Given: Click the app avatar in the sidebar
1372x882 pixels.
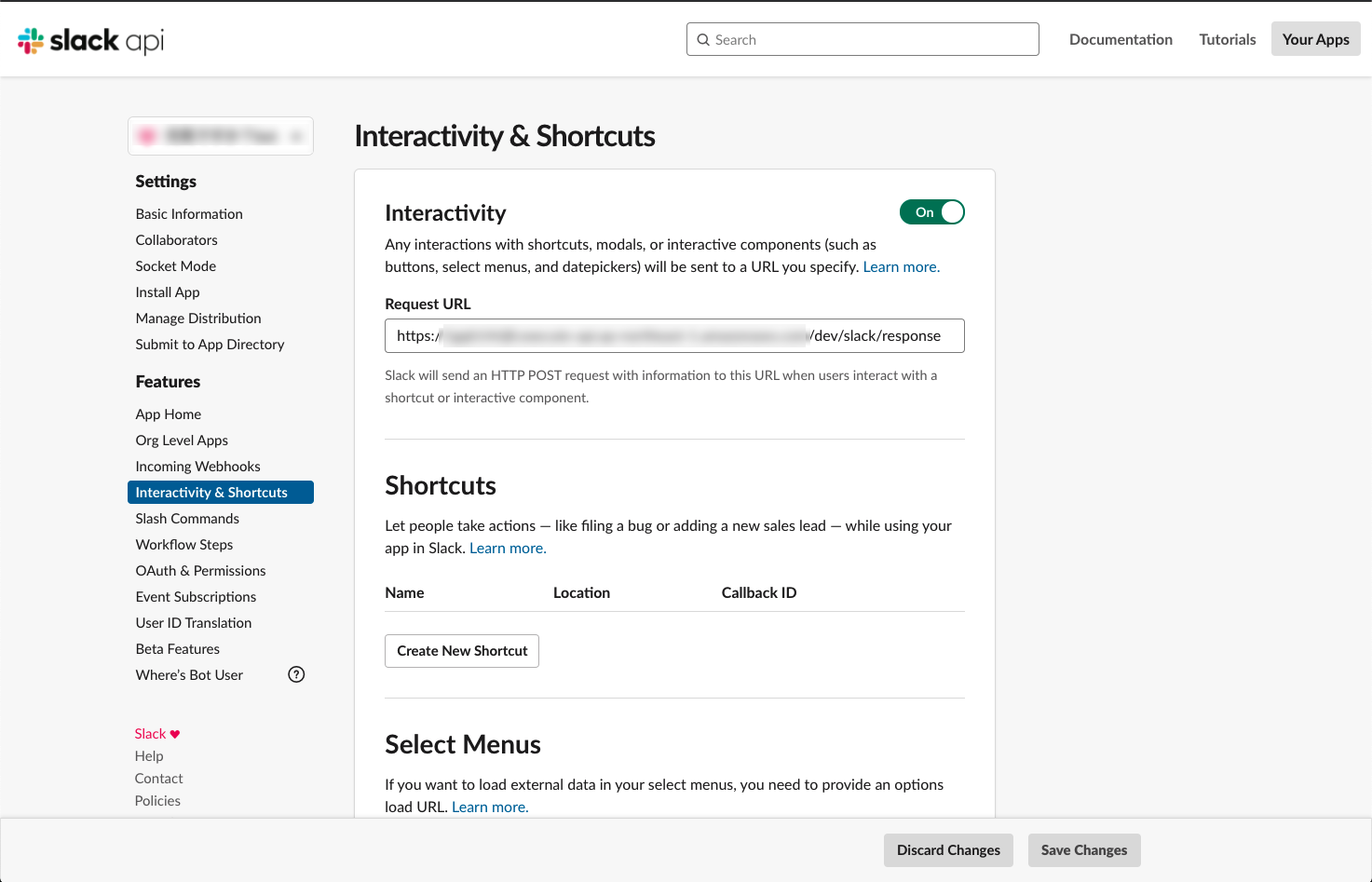Looking at the screenshot, I should (148, 135).
